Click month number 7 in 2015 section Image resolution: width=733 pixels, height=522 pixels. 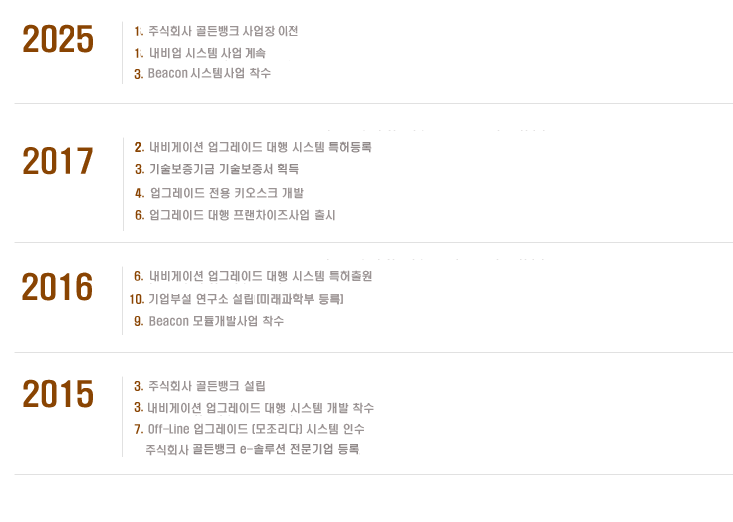click(x=138, y=429)
